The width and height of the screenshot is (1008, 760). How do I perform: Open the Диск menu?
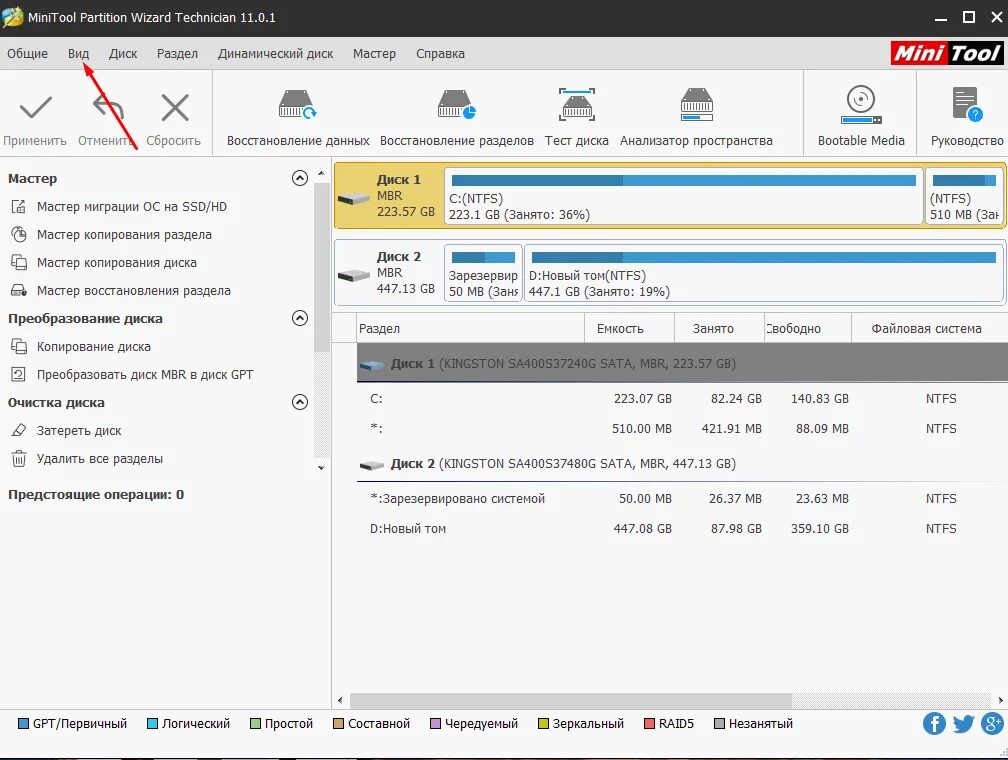coord(123,53)
